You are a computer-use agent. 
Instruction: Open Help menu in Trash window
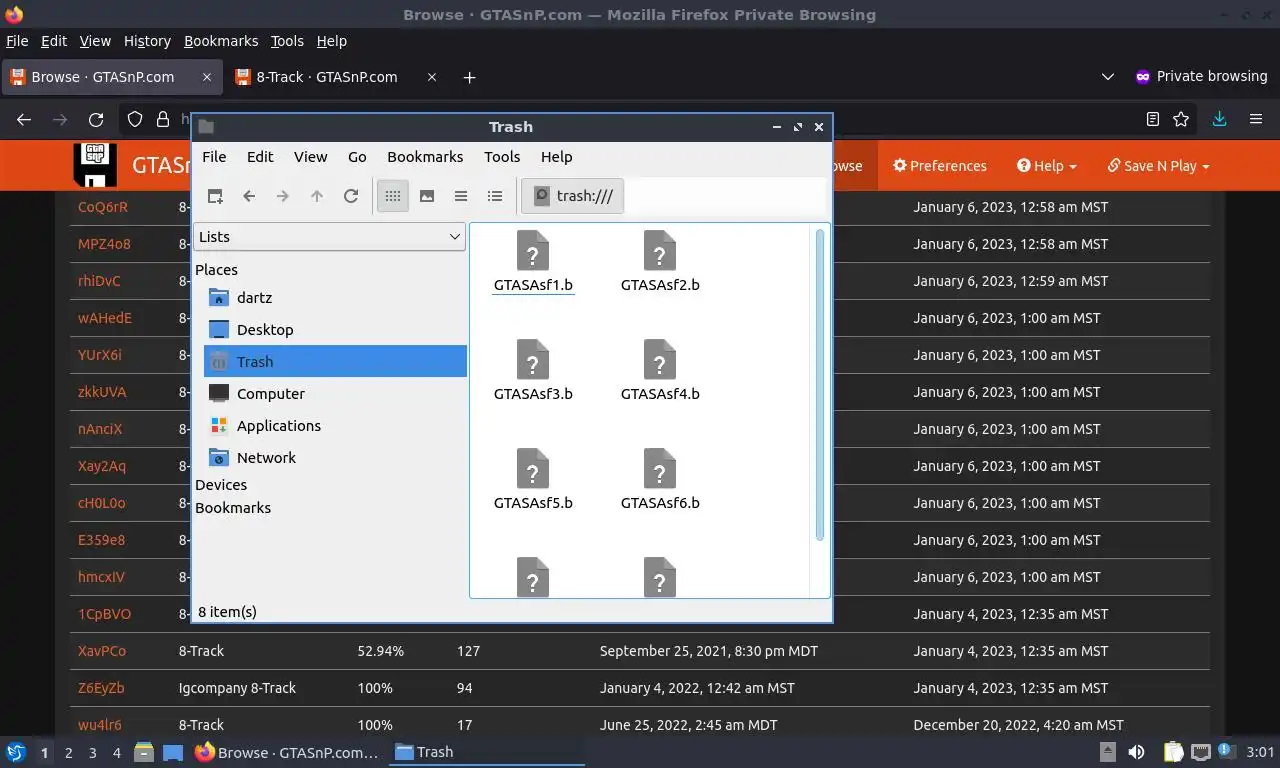(556, 157)
